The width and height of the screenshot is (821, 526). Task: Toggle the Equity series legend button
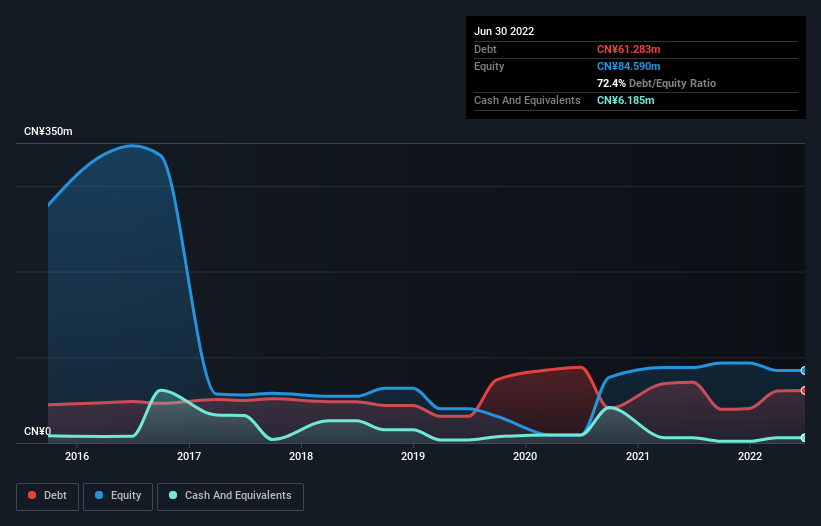point(118,496)
